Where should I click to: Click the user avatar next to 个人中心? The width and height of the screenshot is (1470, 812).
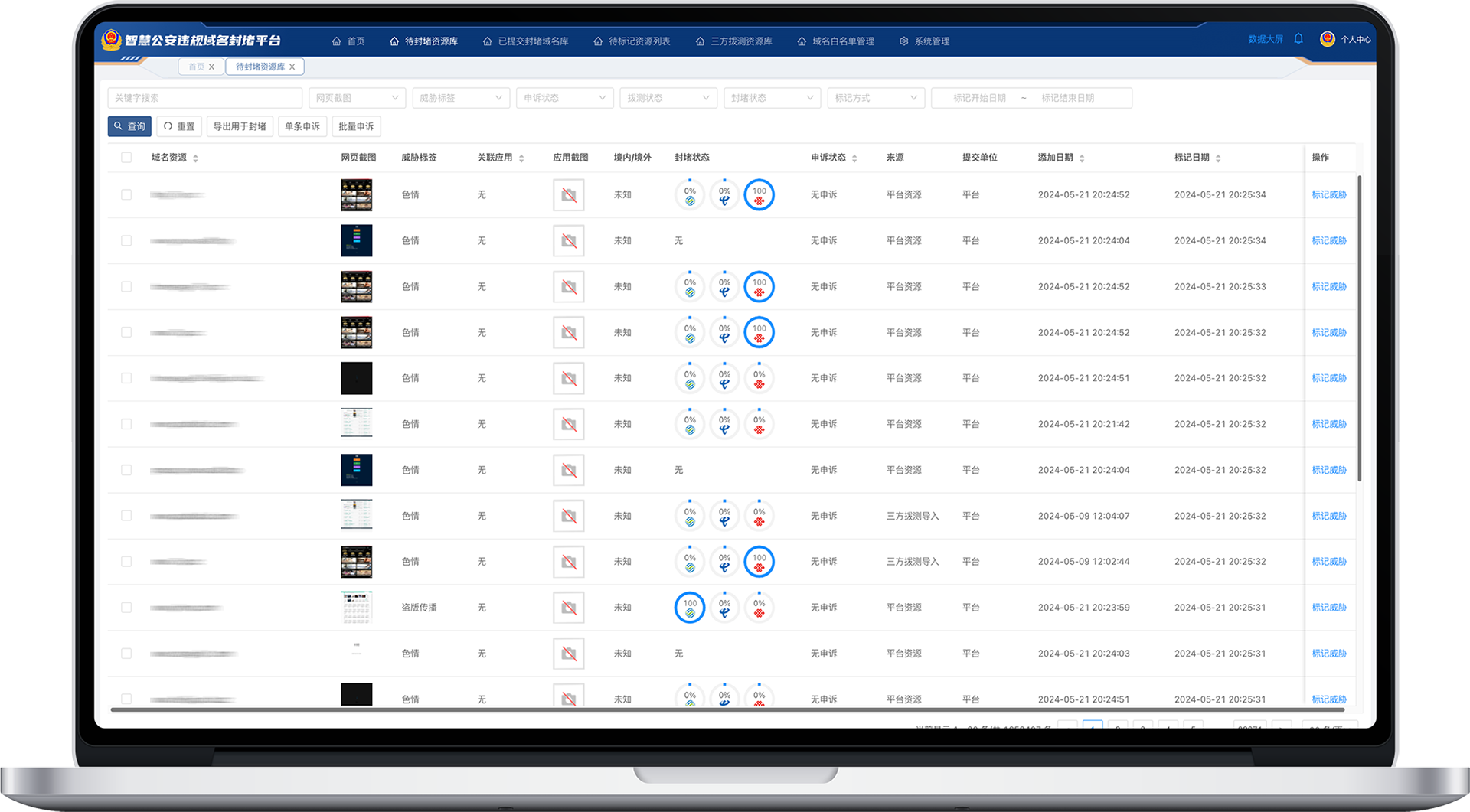pos(1328,39)
